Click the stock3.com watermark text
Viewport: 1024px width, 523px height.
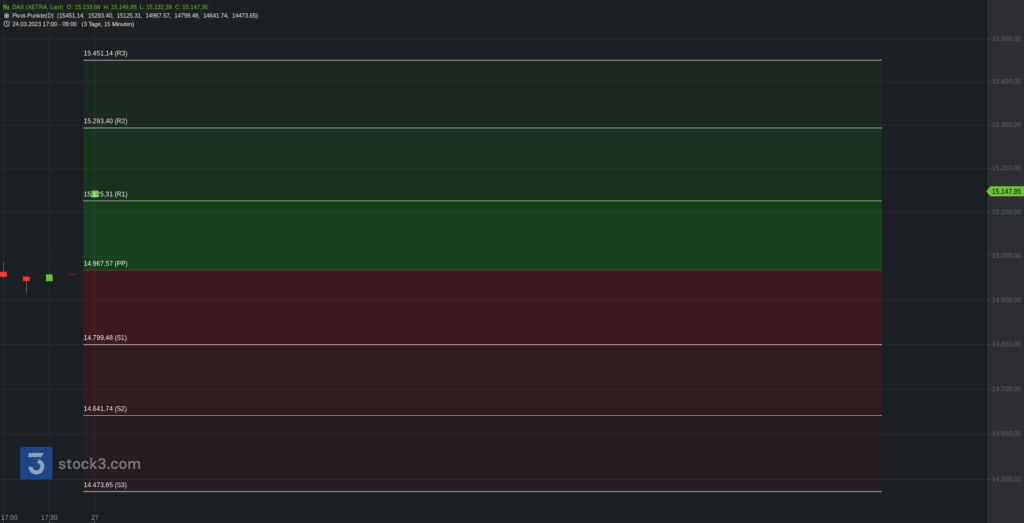coord(99,464)
